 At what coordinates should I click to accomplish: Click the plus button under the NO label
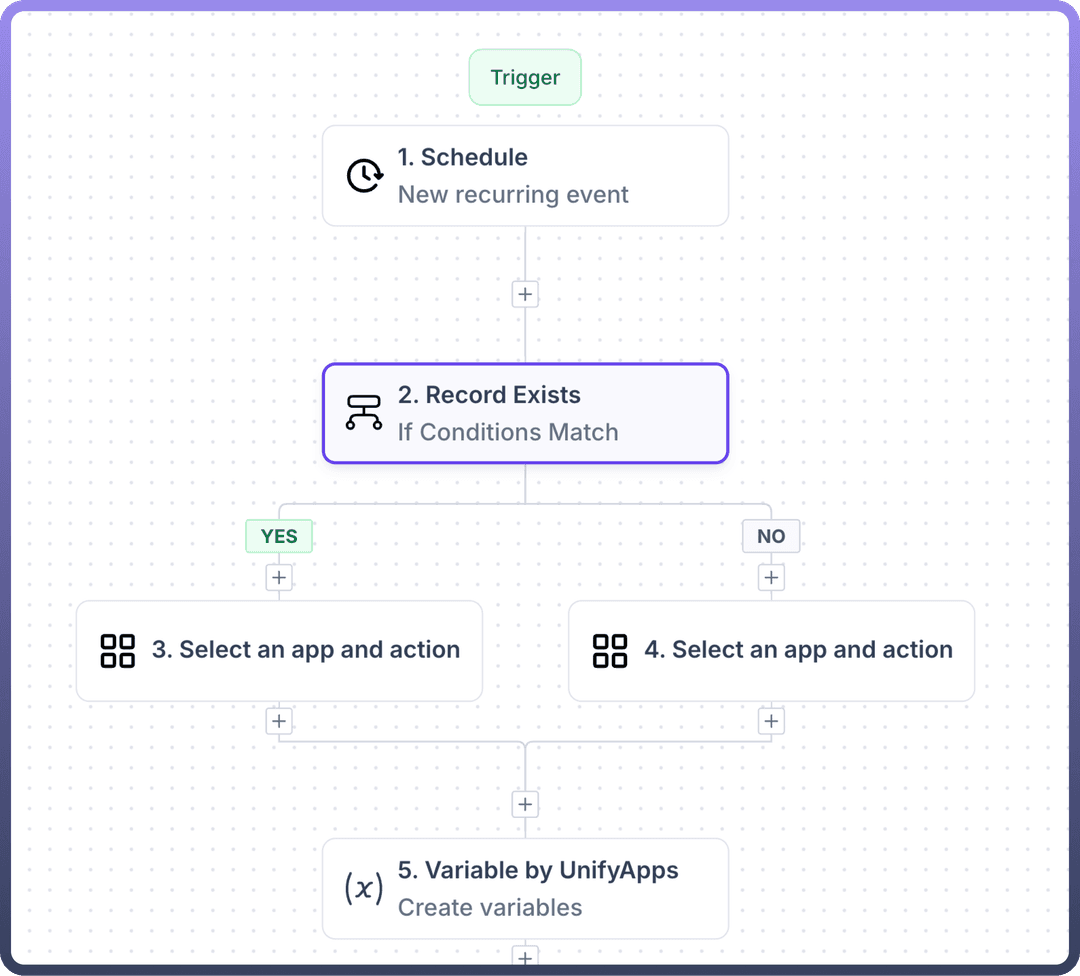pyautogui.click(x=771, y=578)
